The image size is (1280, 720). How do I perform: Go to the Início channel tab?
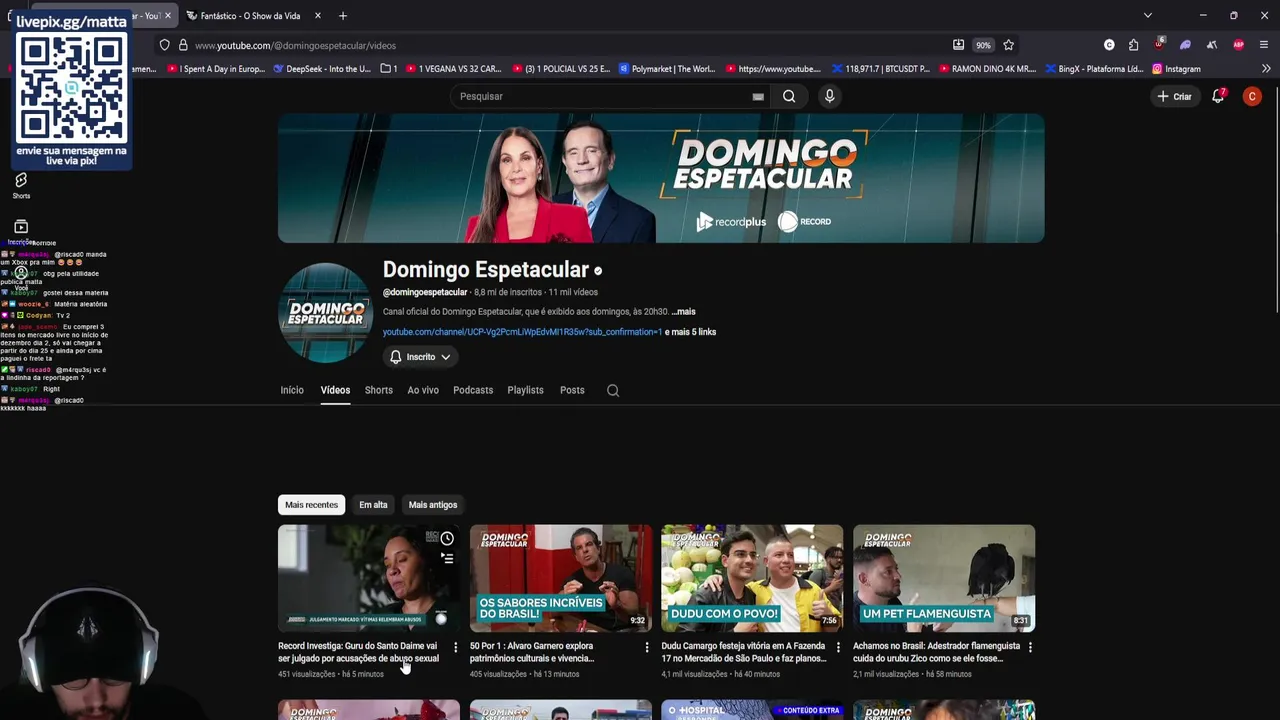tap(292, 390)
